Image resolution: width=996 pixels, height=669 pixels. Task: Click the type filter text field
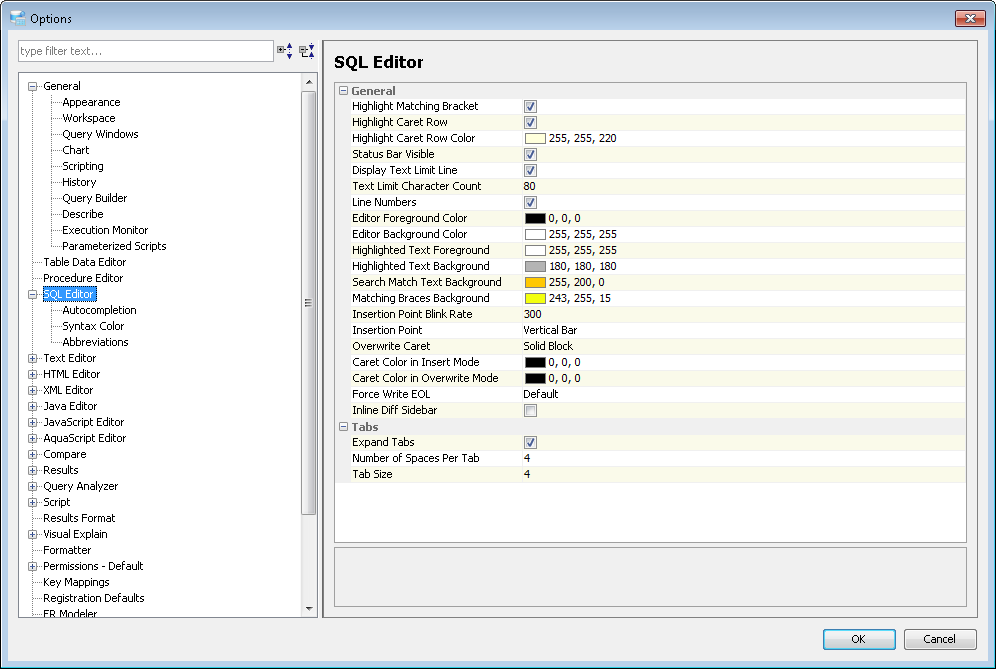pyautogui.click(x=145, y=51)
